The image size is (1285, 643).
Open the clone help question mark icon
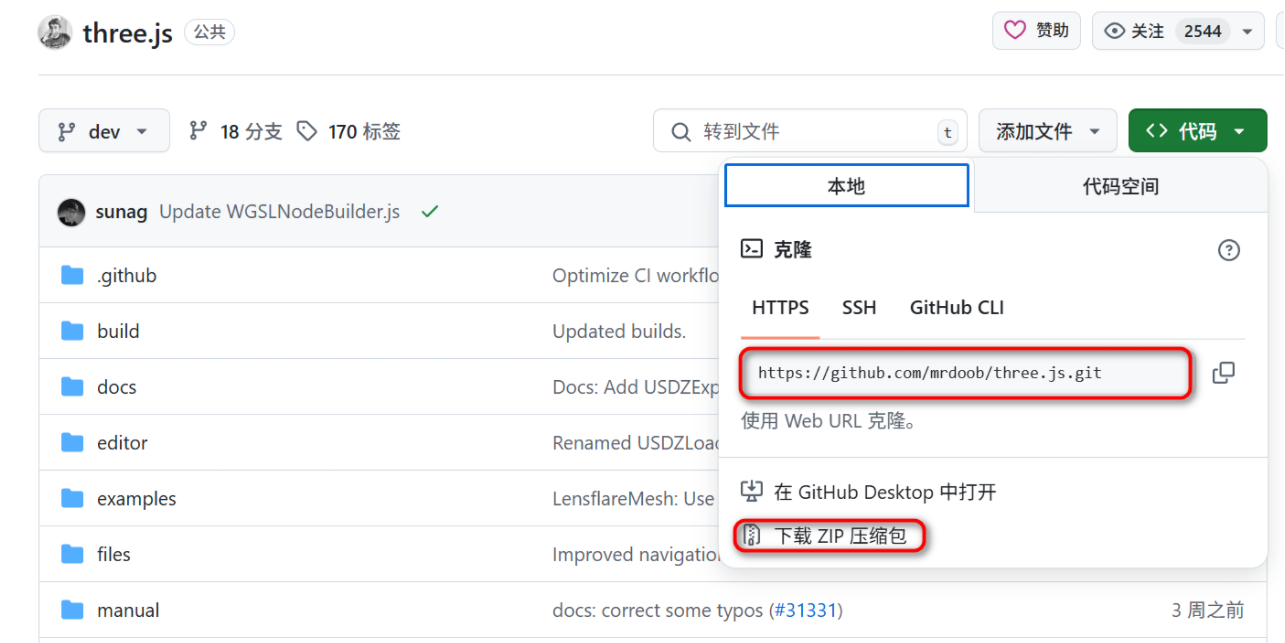[1229, 250]
